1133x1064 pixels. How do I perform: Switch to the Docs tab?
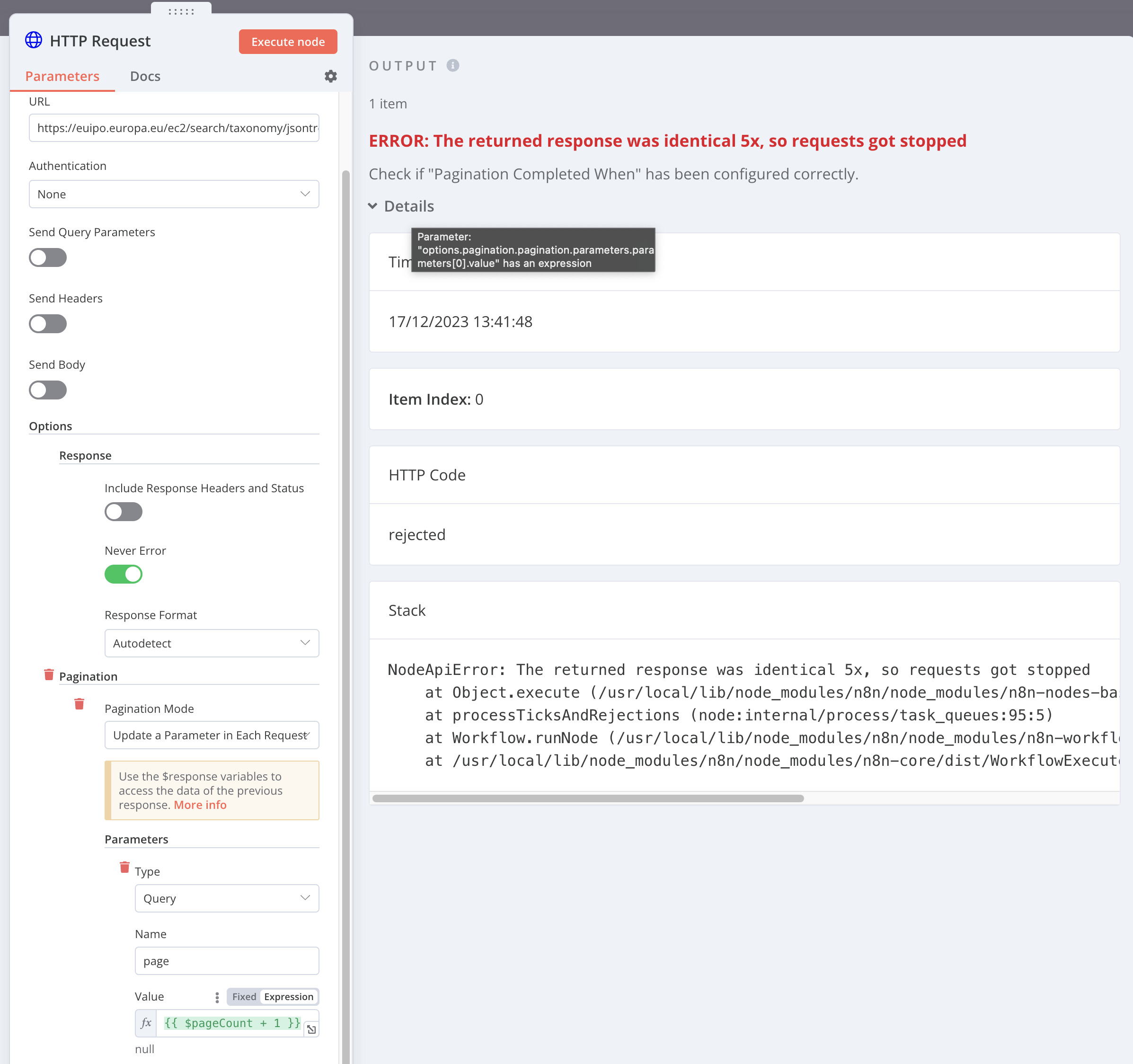tap(145, 76)
